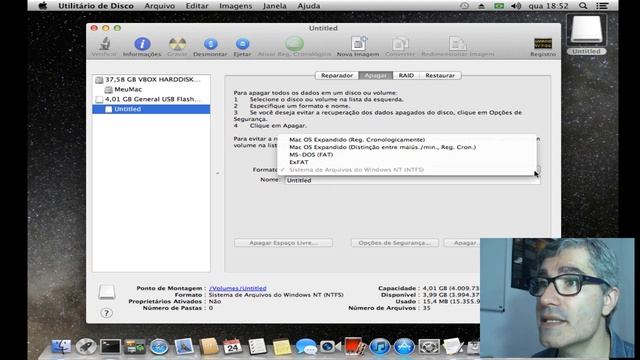Open the Arquivo menu
The height and width of the screenshot is (360, 640).
pyautogui.click(x=160, y=6)
